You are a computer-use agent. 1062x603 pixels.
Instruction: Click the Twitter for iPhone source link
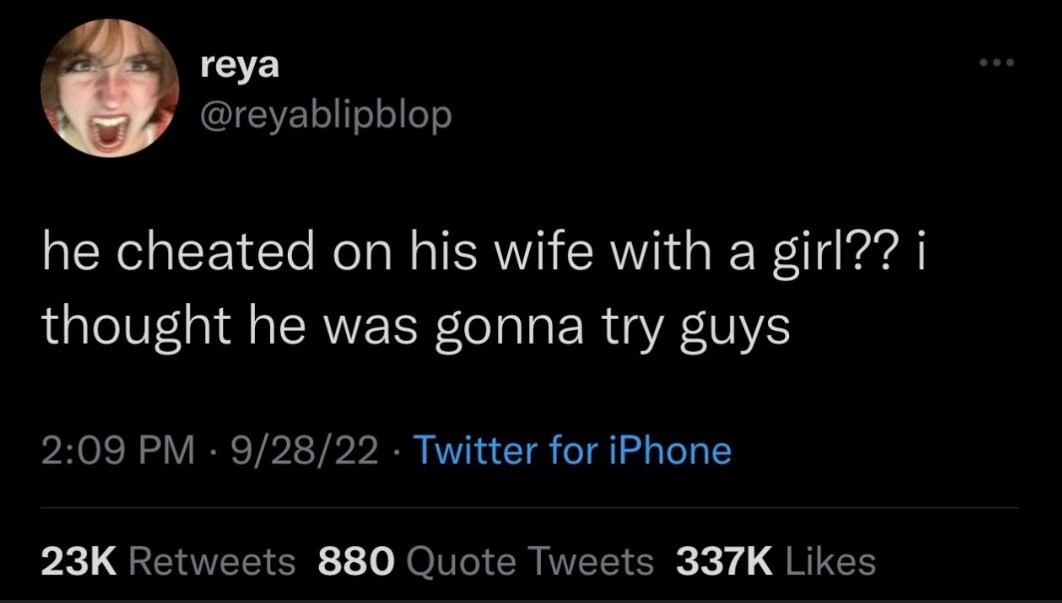(572, 451)
